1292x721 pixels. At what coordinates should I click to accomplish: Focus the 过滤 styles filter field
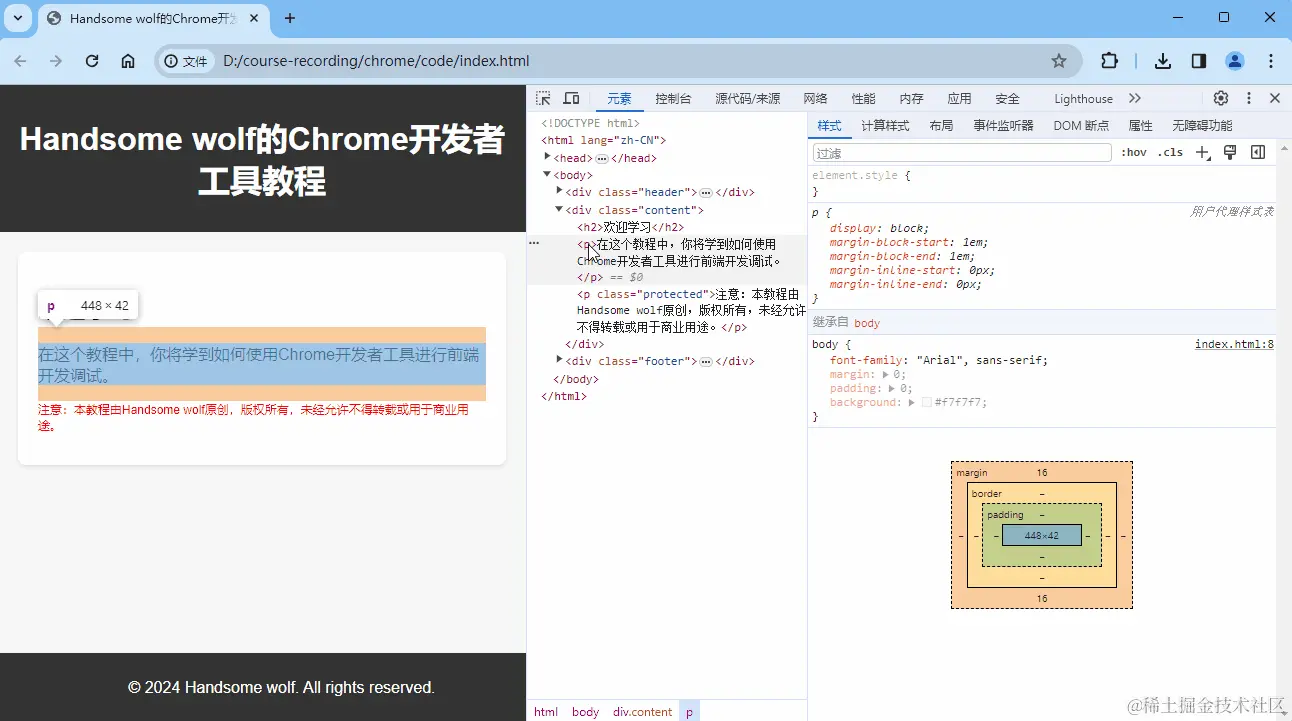[962, 153]
